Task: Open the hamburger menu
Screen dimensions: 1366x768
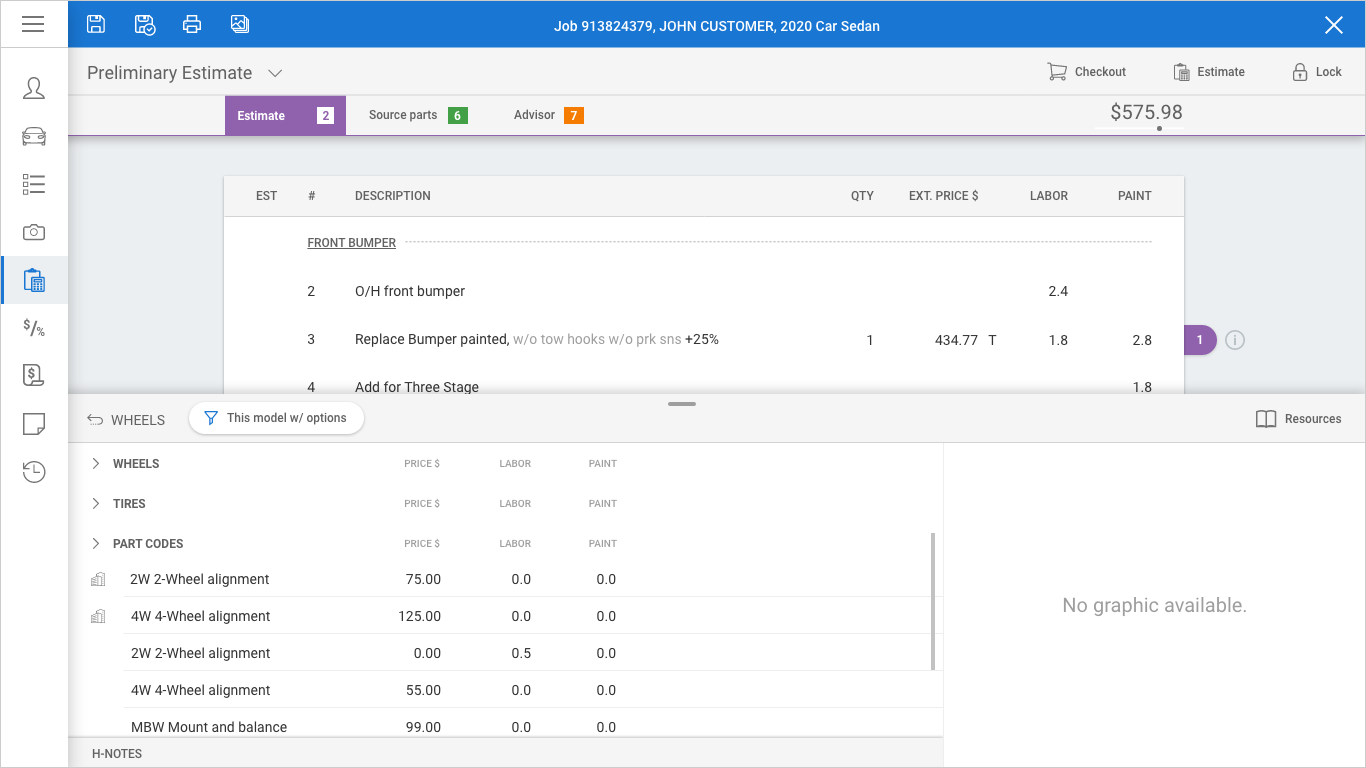Action: [33, 24]
